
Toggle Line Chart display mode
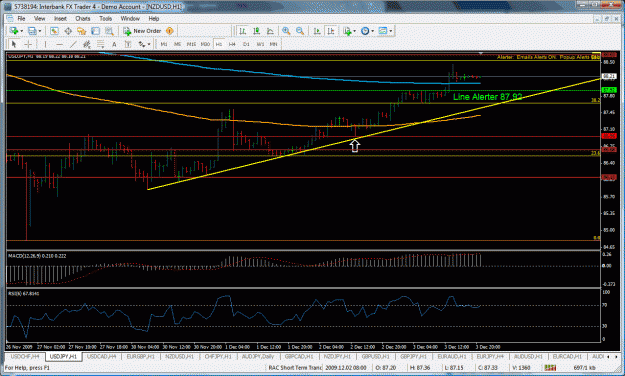tap(270, 31)
